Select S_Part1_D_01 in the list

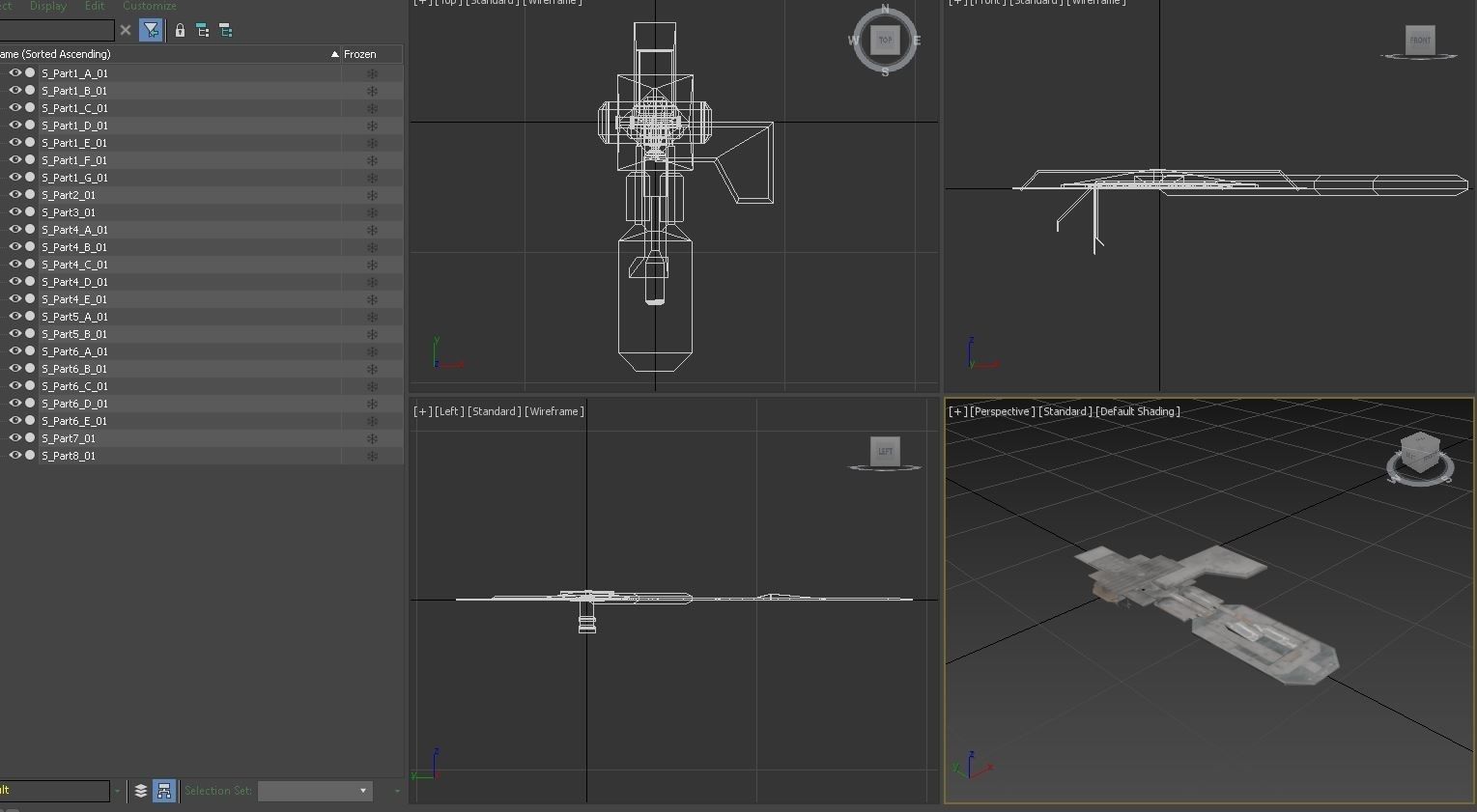[74, 126]
